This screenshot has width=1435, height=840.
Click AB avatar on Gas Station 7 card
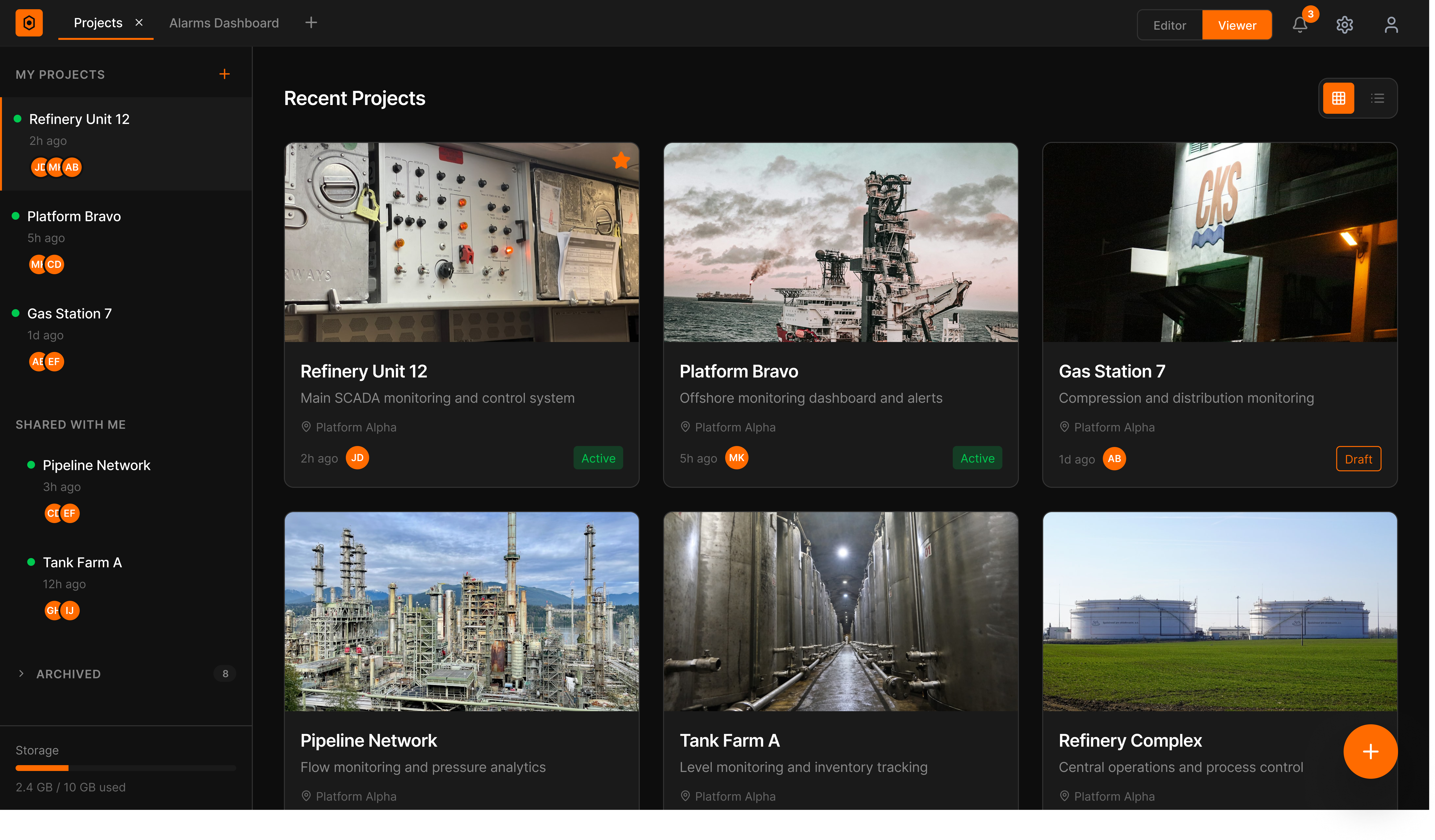[1114, 459]
